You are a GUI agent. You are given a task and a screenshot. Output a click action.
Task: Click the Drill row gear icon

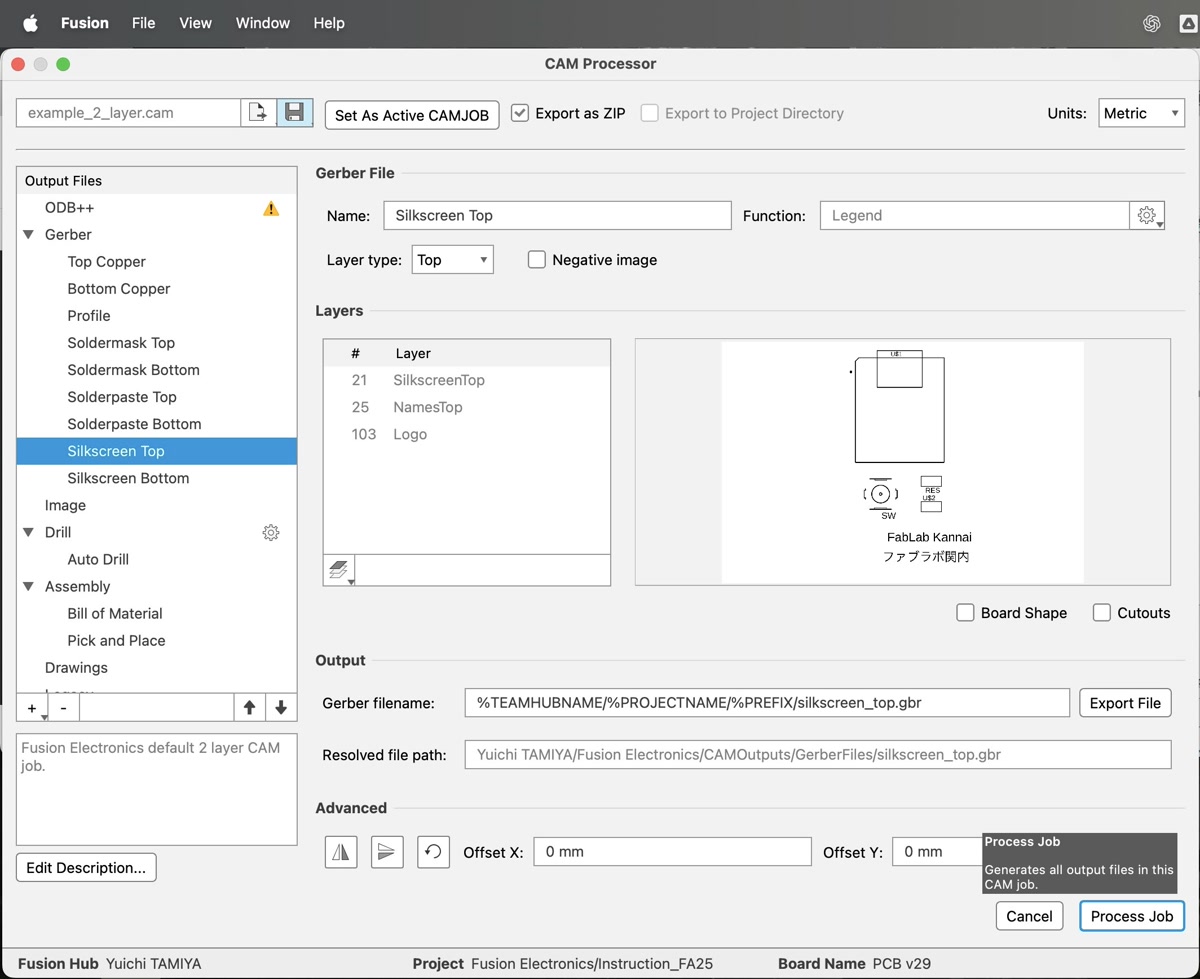[271, 533]
